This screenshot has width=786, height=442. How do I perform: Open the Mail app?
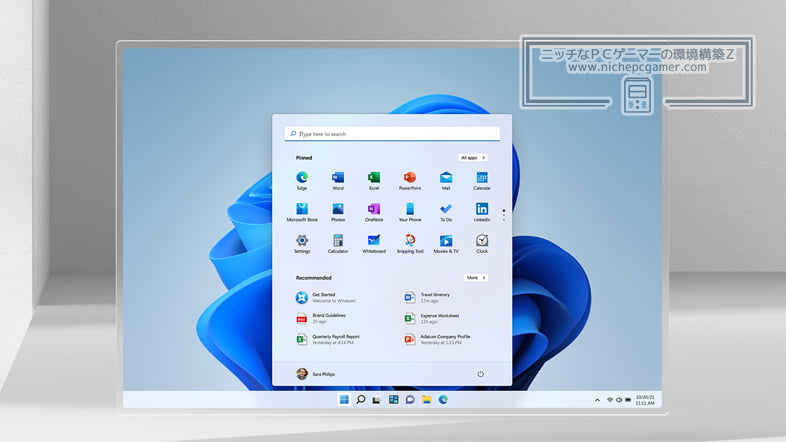pyautogui.click(x=446, y=180)
